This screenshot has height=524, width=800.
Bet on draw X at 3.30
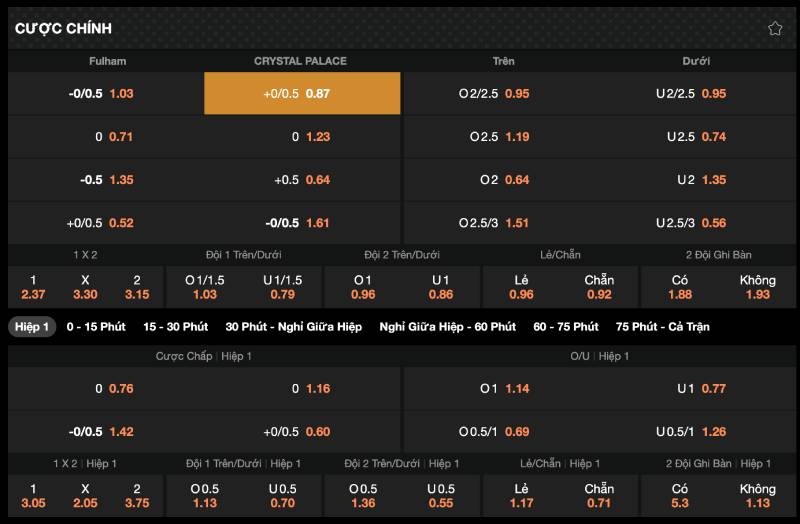coord(85,287)
